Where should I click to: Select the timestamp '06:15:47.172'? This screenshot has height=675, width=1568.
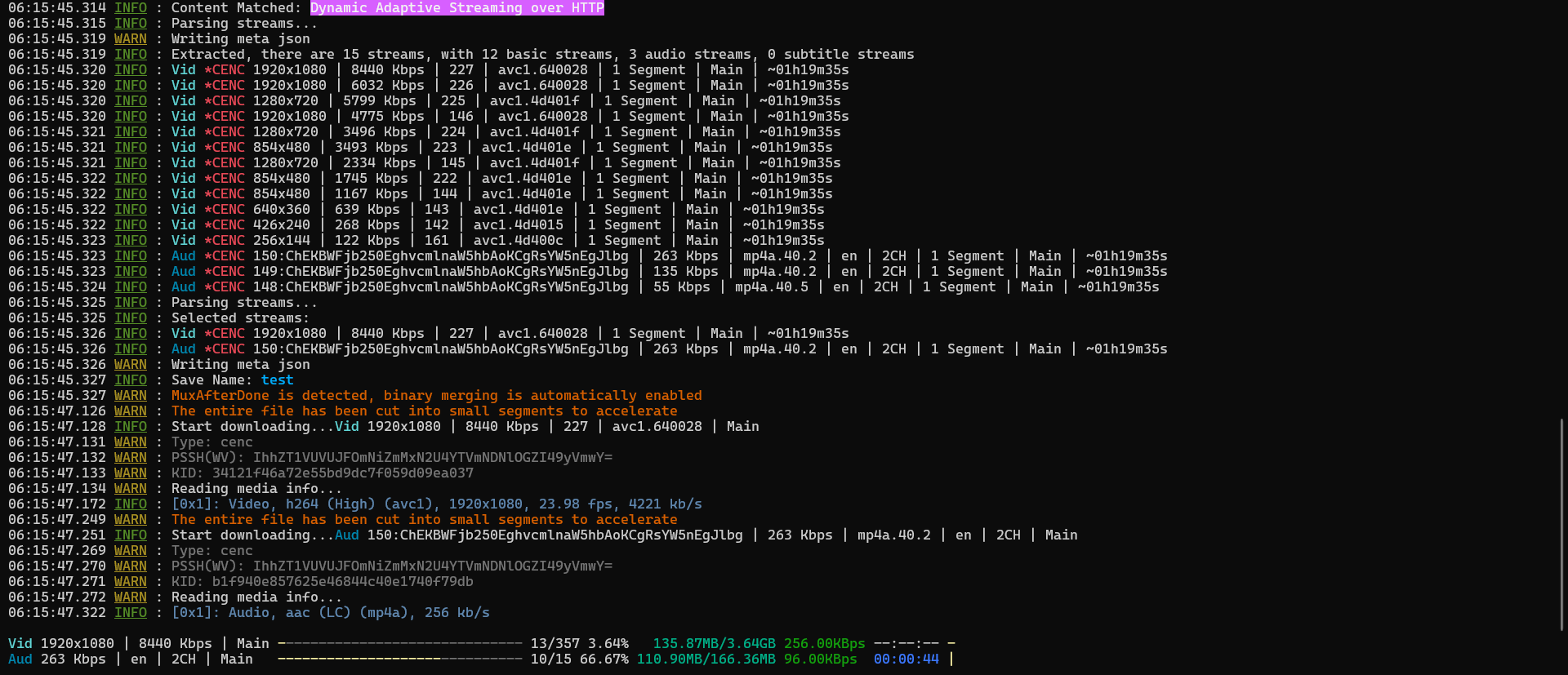pyautogui.click(x=57, y=504)
